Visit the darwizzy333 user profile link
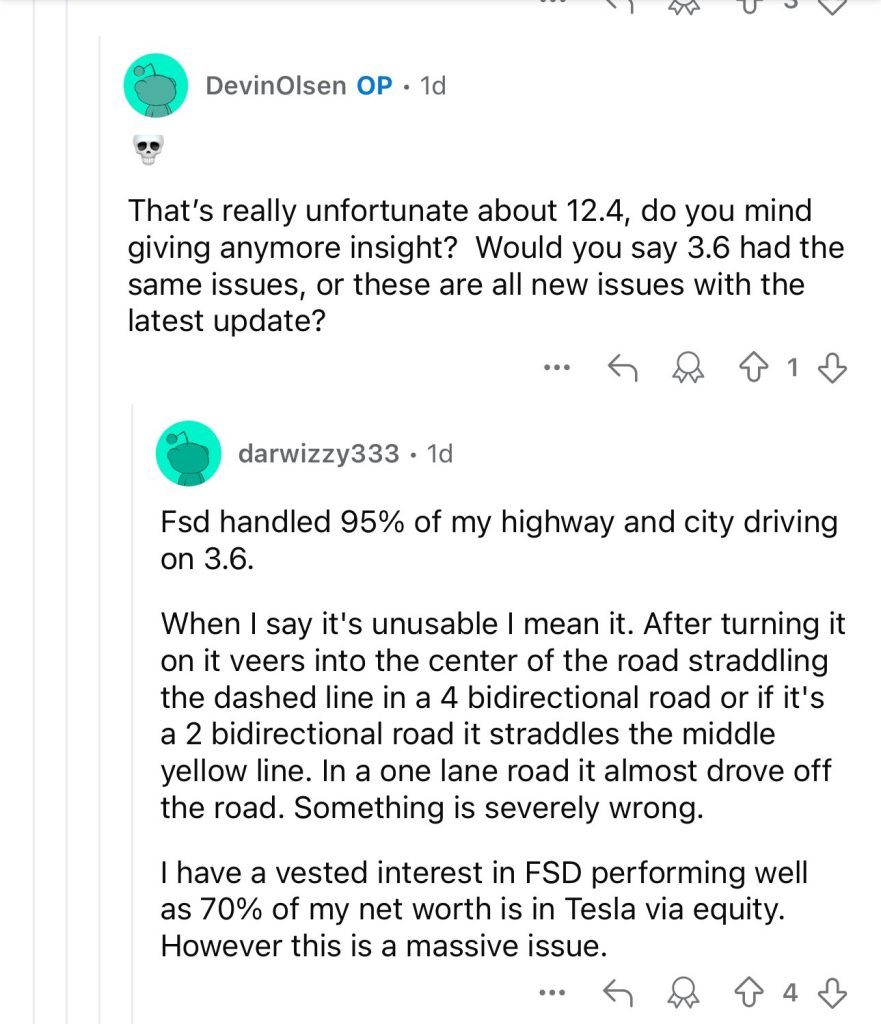The height and width of the screenshot is (1024, 881). tap(318, 454)
